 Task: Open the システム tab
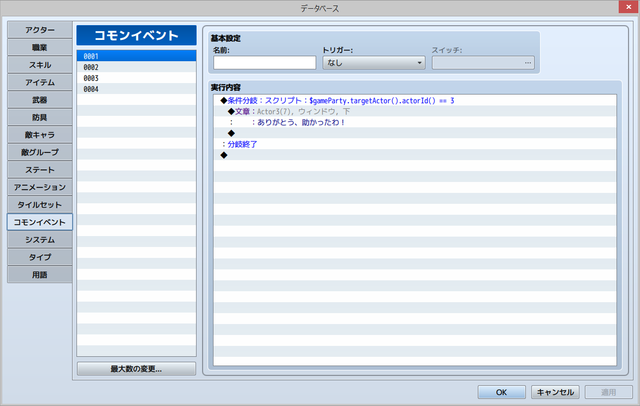click(40, 240)
